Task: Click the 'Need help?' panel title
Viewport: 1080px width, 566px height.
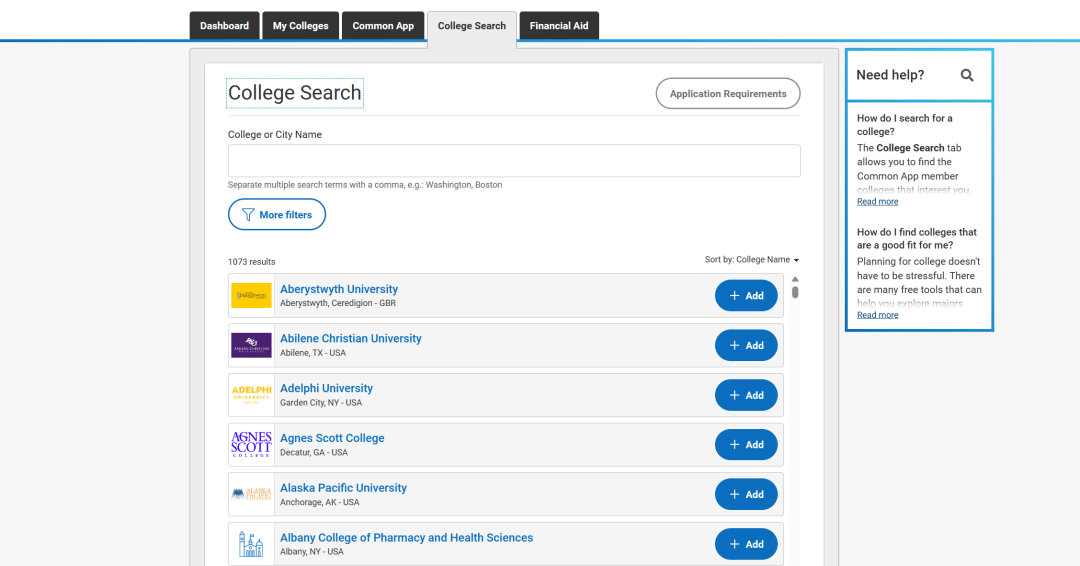Action: pos(890,75)
